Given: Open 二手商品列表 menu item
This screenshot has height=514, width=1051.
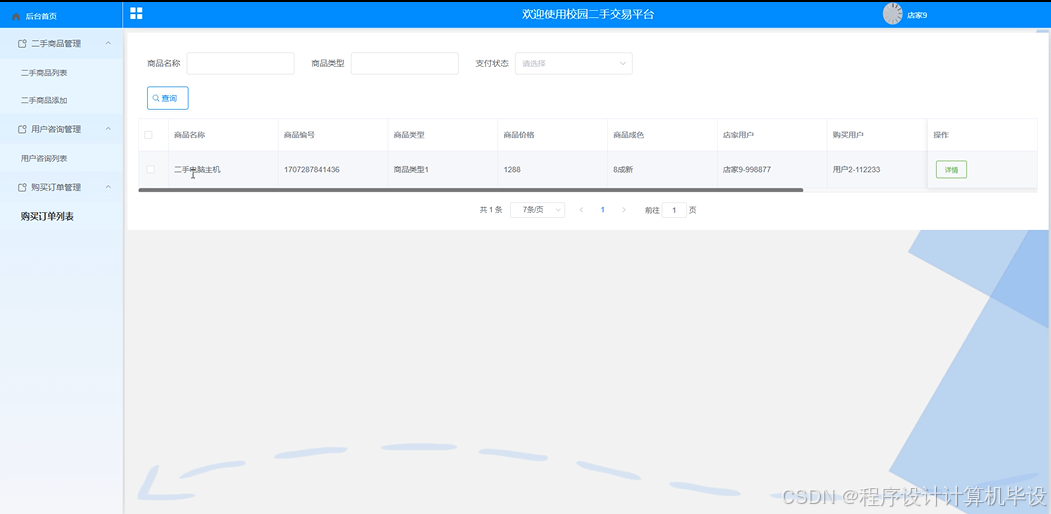Looking at the screenshot, I should coord(44,72).
